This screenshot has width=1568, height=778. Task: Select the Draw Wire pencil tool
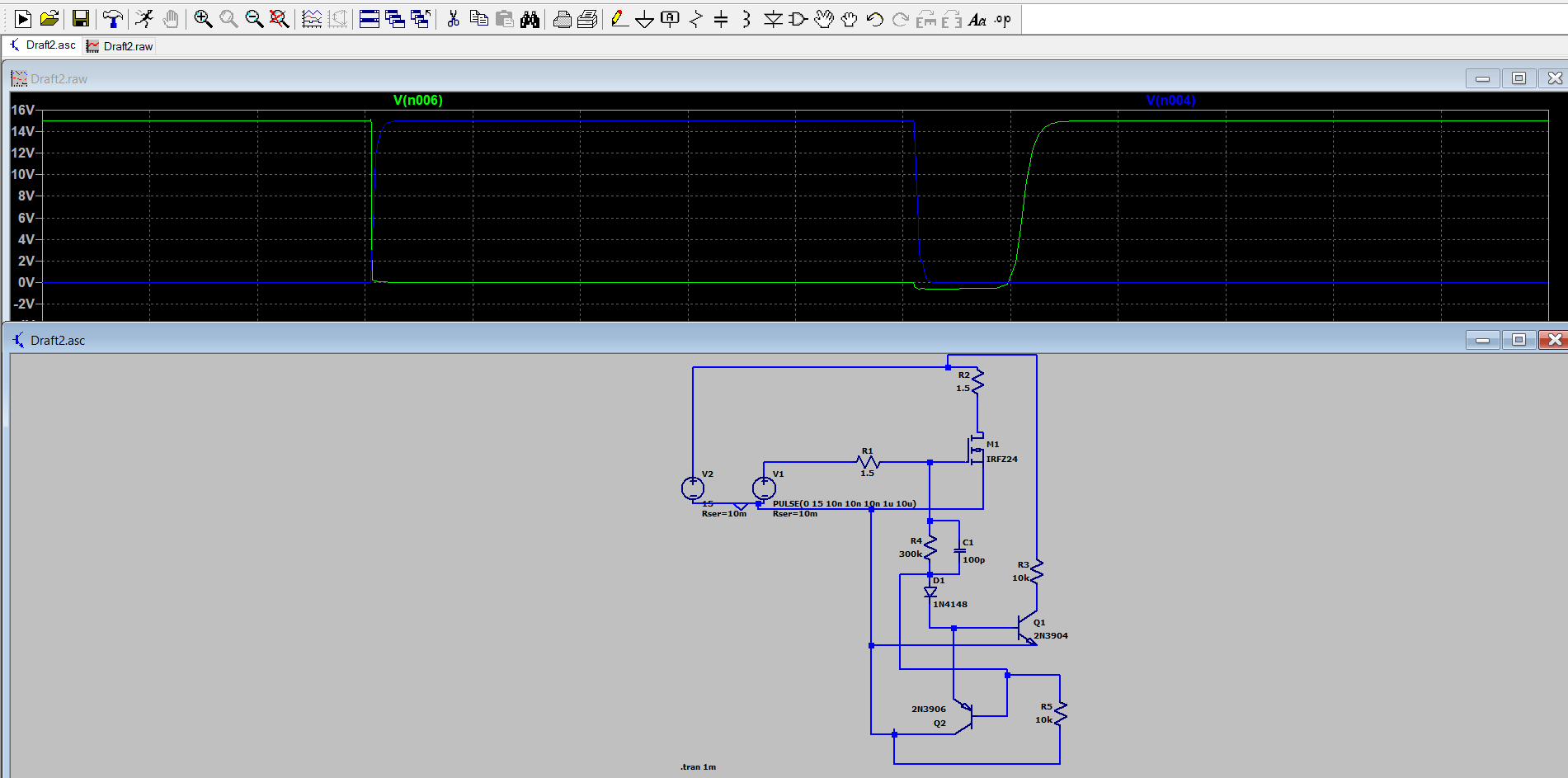[619, 19]
